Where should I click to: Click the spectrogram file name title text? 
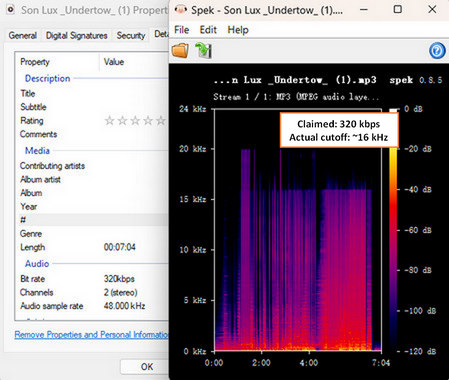coord(295,80)
